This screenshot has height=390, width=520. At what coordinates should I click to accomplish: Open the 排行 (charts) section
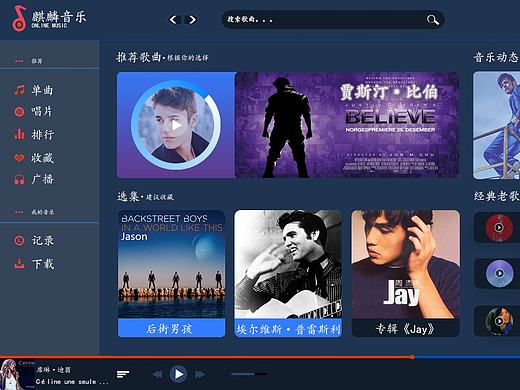tap(42, 135)
